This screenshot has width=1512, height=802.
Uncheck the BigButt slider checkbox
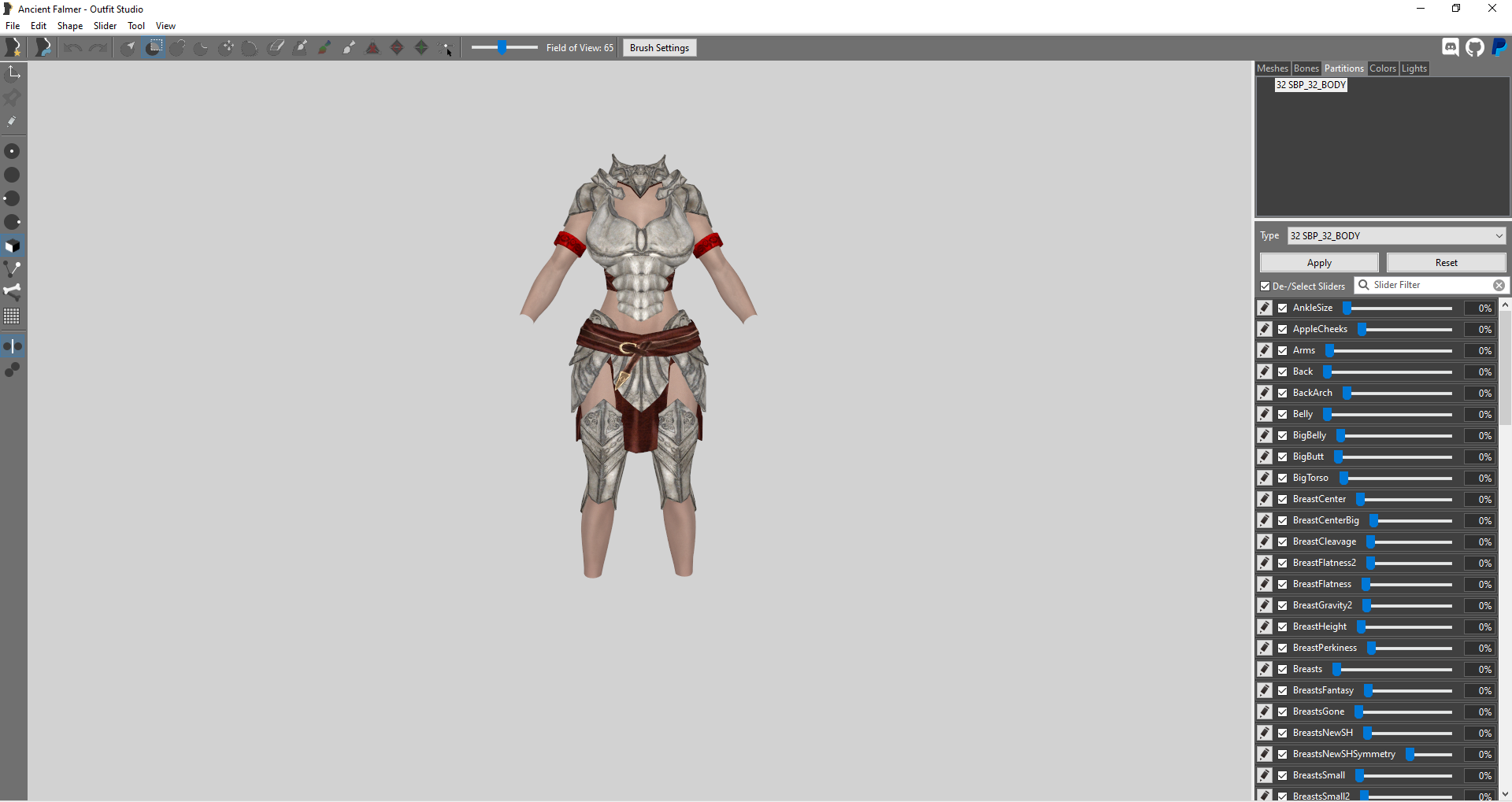1283,457
